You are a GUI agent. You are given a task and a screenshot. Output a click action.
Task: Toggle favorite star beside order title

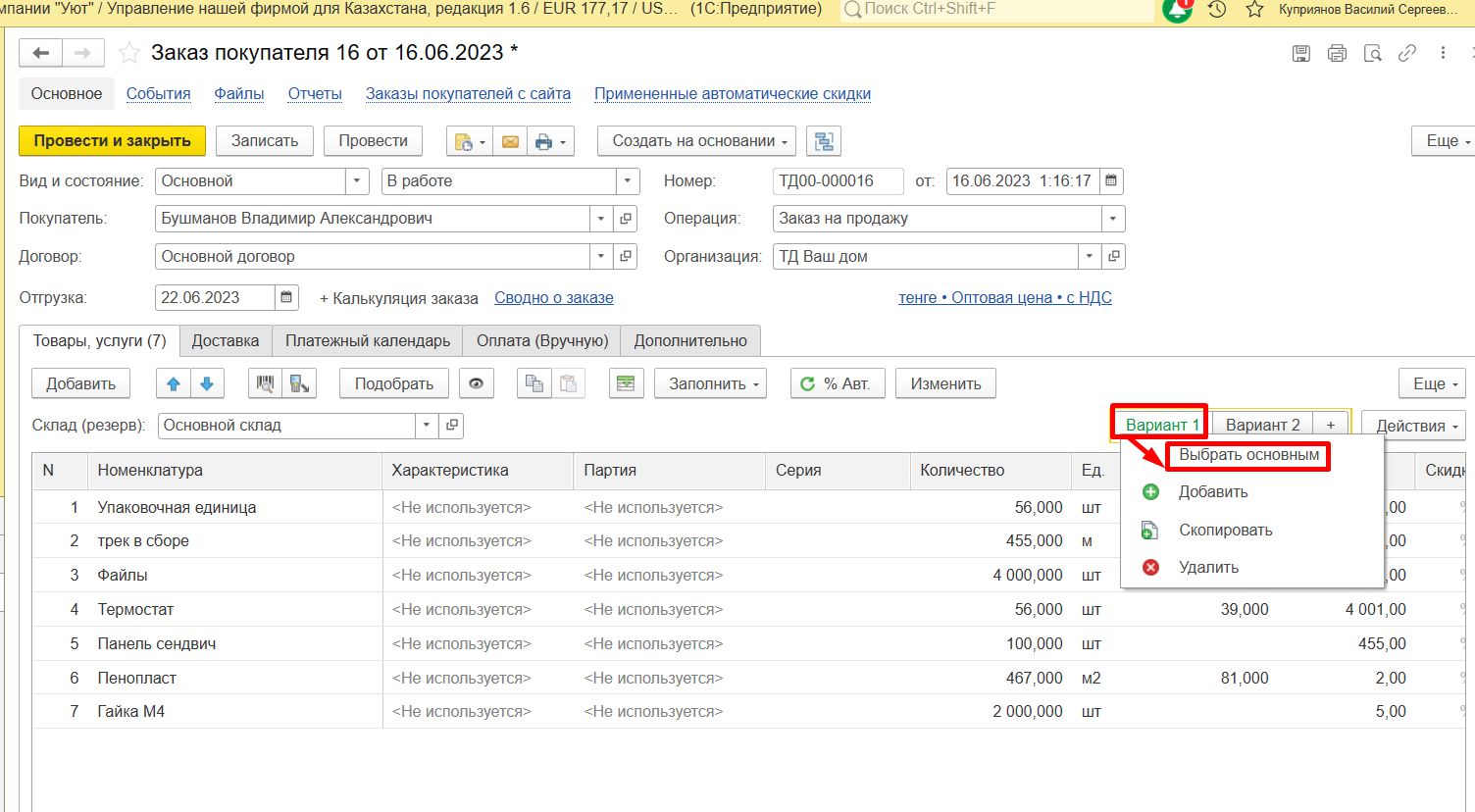pos(129,53)
